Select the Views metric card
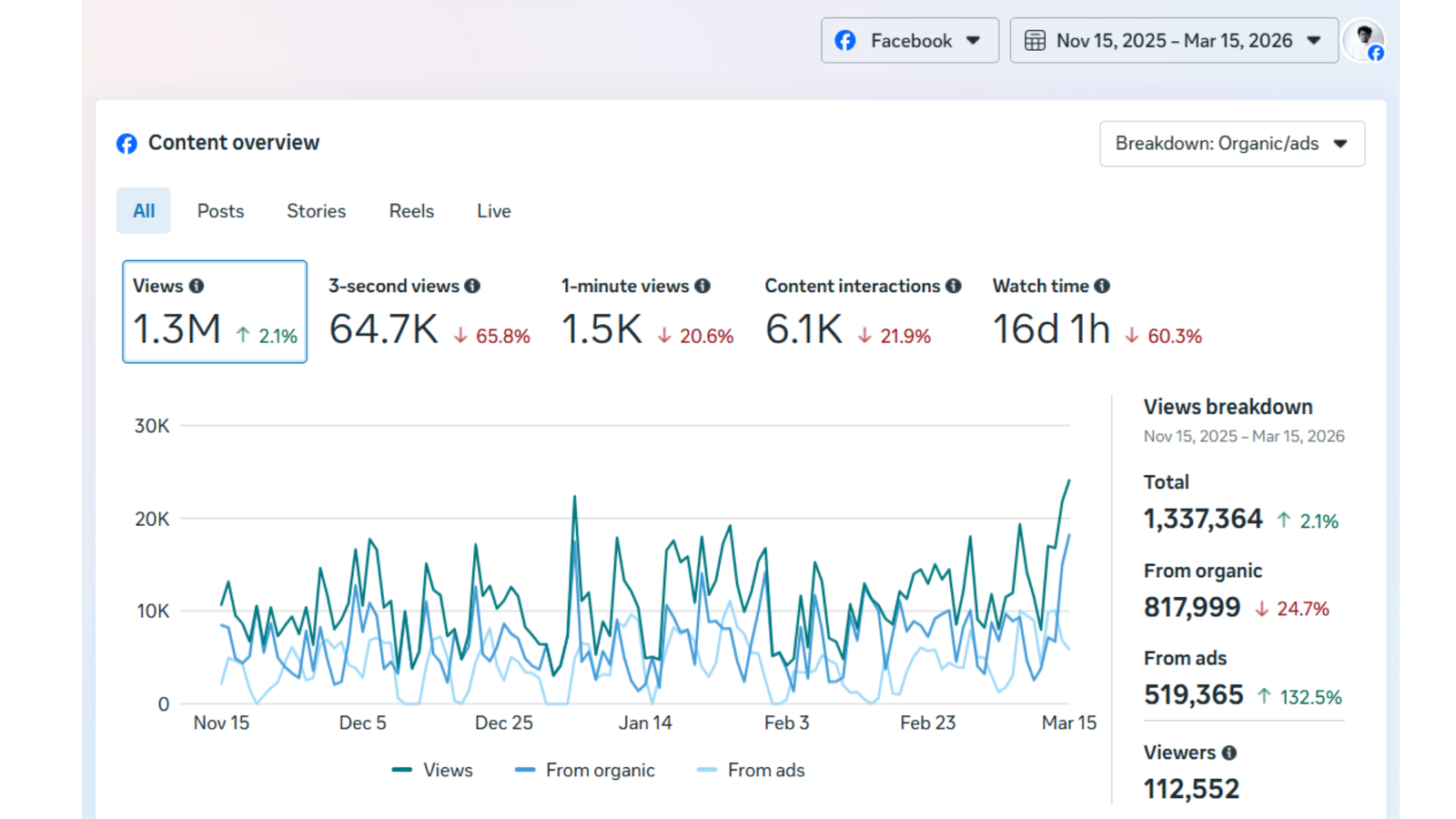The height and width of the screenshot is (819, 1456). [x=215, y=311]
